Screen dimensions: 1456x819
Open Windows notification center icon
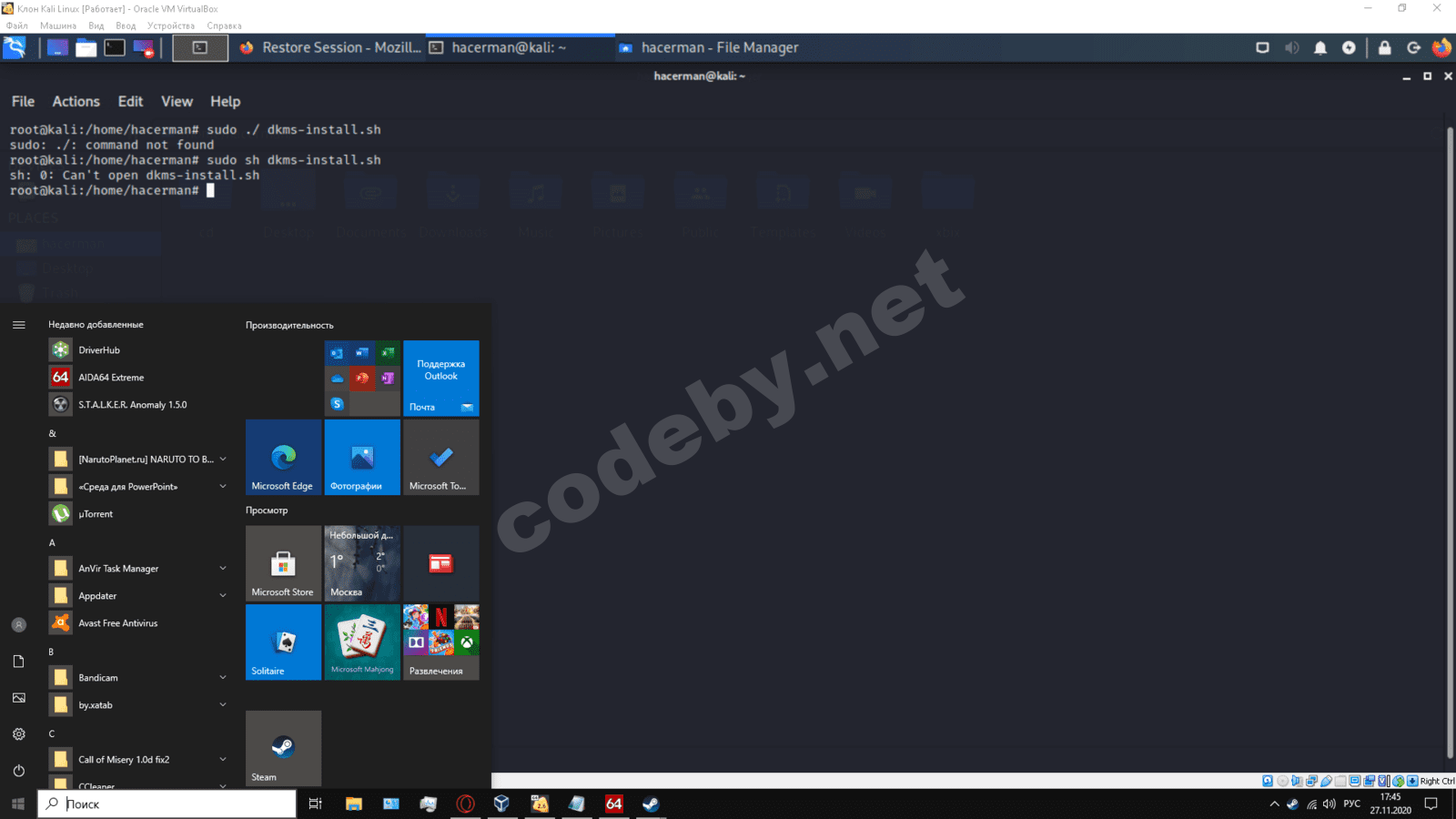(1431, 804)
